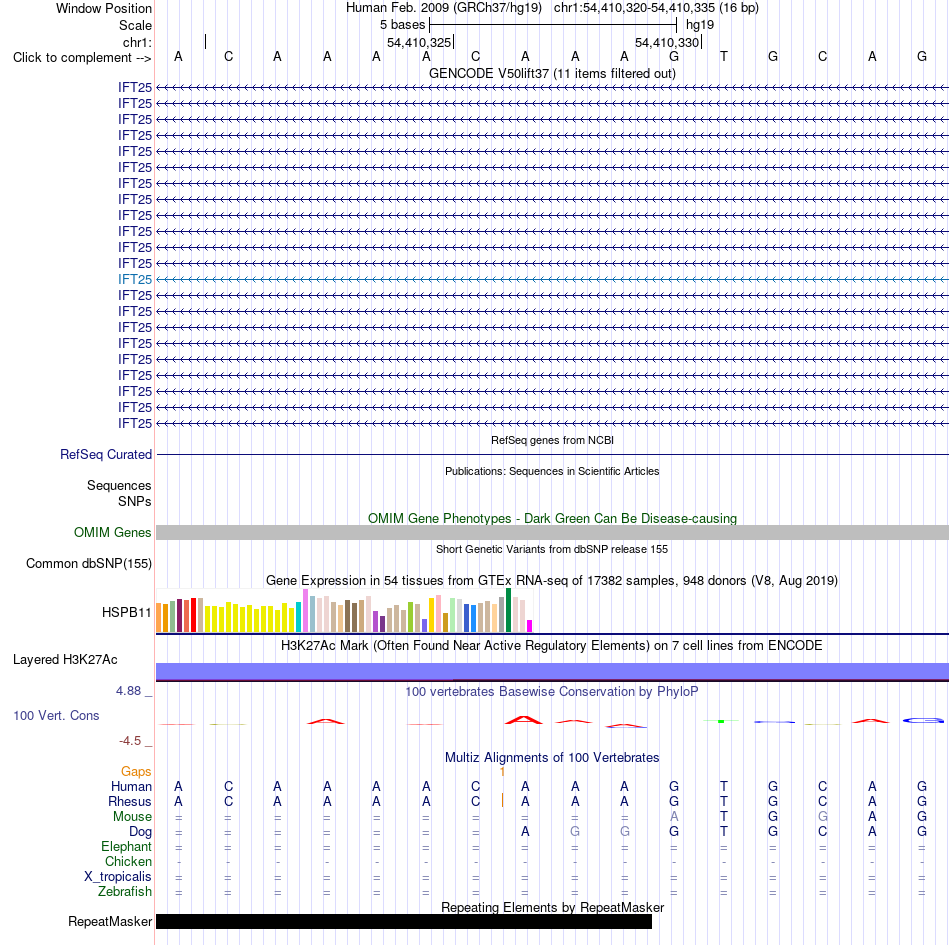Viewport: 950px width, 945px height.
Task: Click 'Short Genetic Variants from dbSNP release 155'
Action: click(552, 549)
